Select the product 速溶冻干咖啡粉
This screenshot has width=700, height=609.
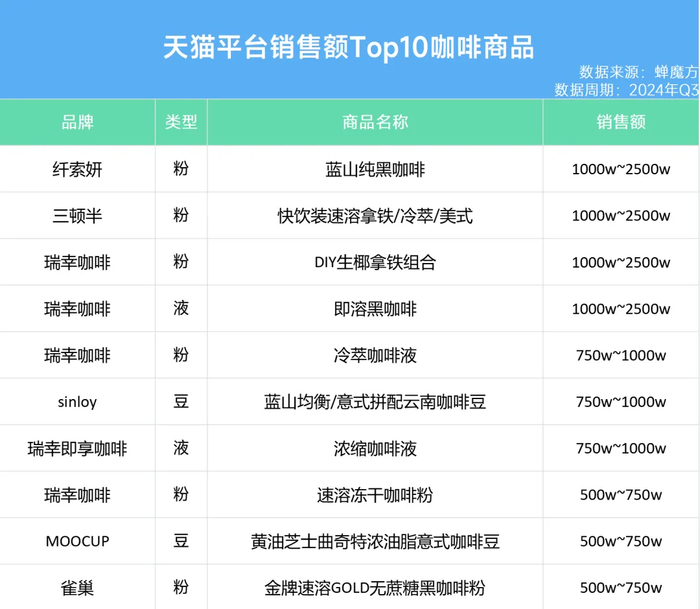tap(375, 495)
